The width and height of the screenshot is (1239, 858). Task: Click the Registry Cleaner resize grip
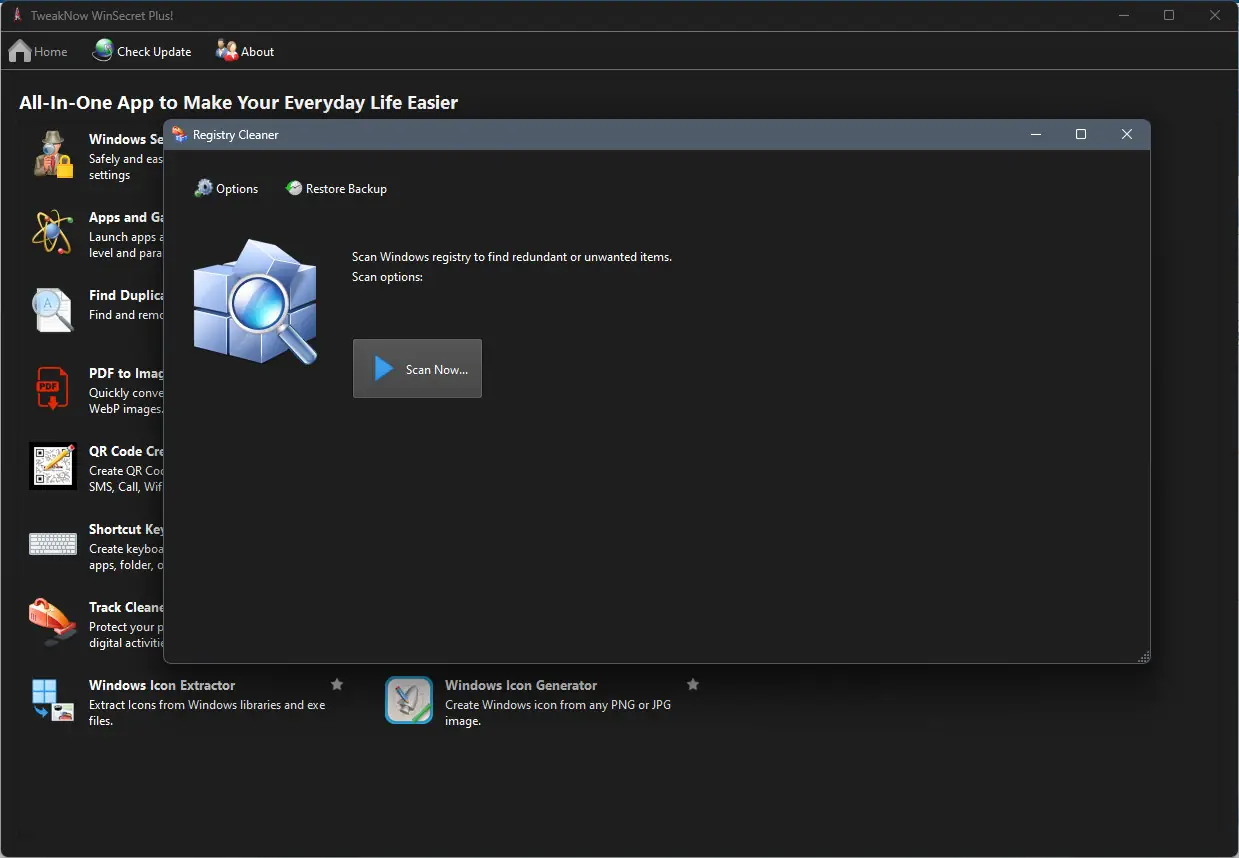1143,655
